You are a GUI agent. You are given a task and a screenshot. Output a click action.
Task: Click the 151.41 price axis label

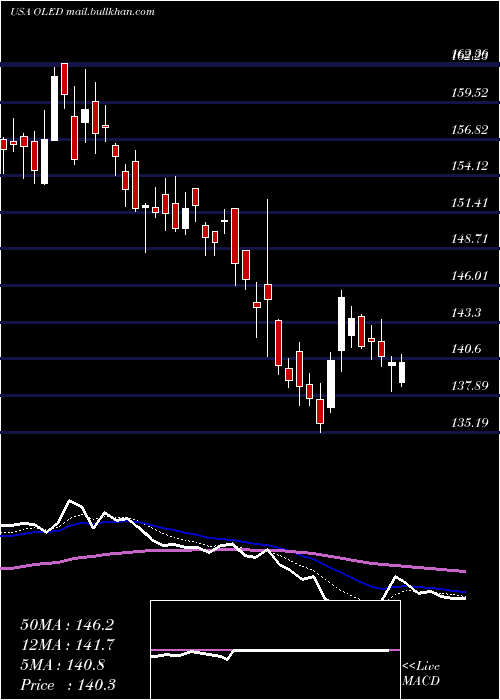point(469,203)
